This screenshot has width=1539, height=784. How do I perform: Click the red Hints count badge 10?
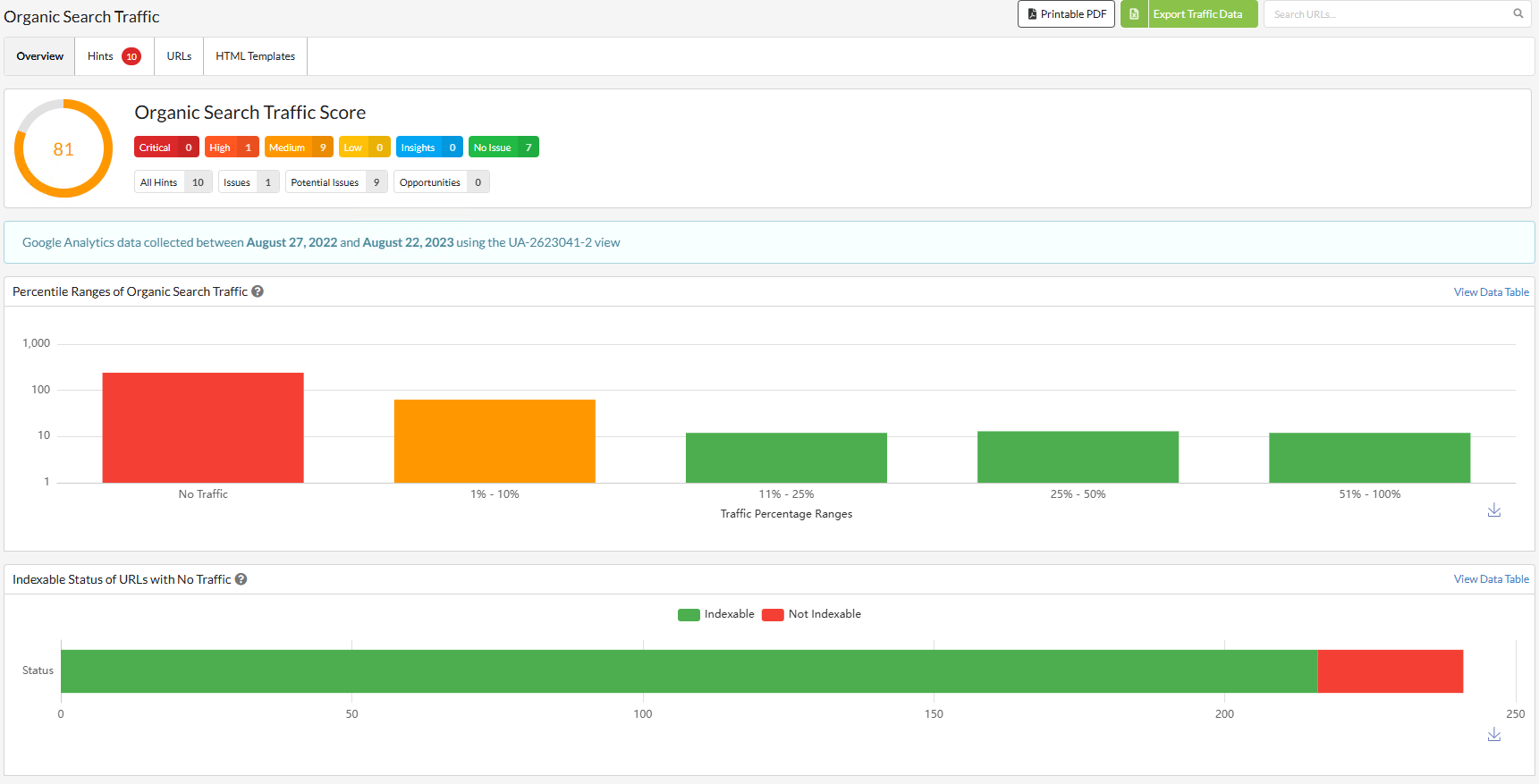coord(131,56)
